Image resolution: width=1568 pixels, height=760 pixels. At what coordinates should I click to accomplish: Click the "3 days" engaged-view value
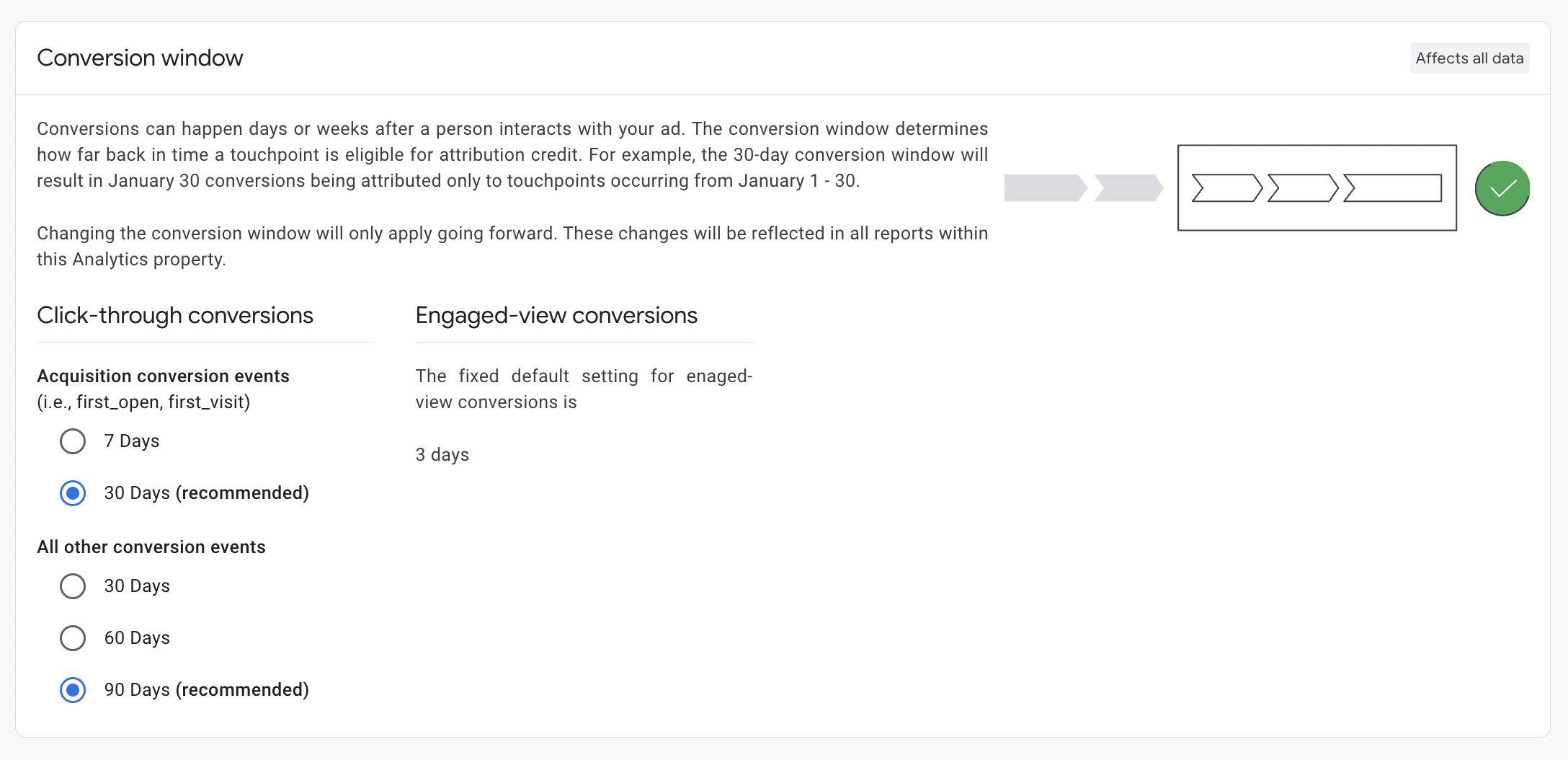point(442,454)
